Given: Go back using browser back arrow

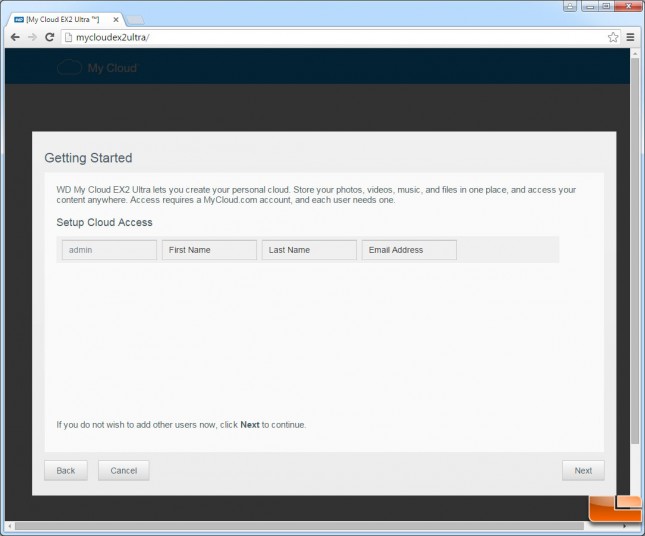Looking at the screenshot, I should point(15,37).
